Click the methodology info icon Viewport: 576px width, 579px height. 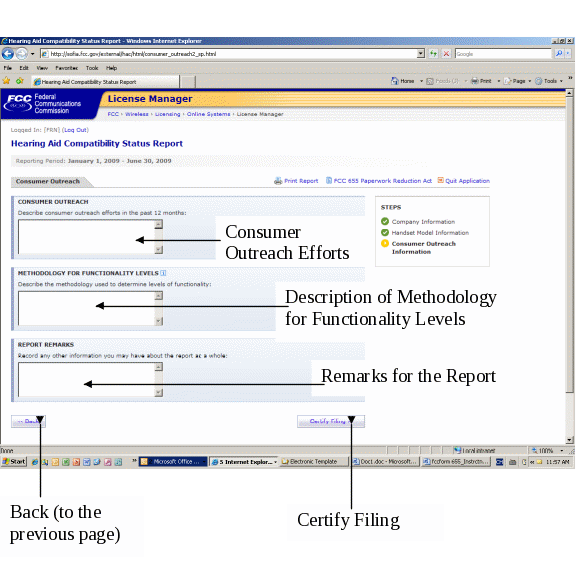(163, 273)
